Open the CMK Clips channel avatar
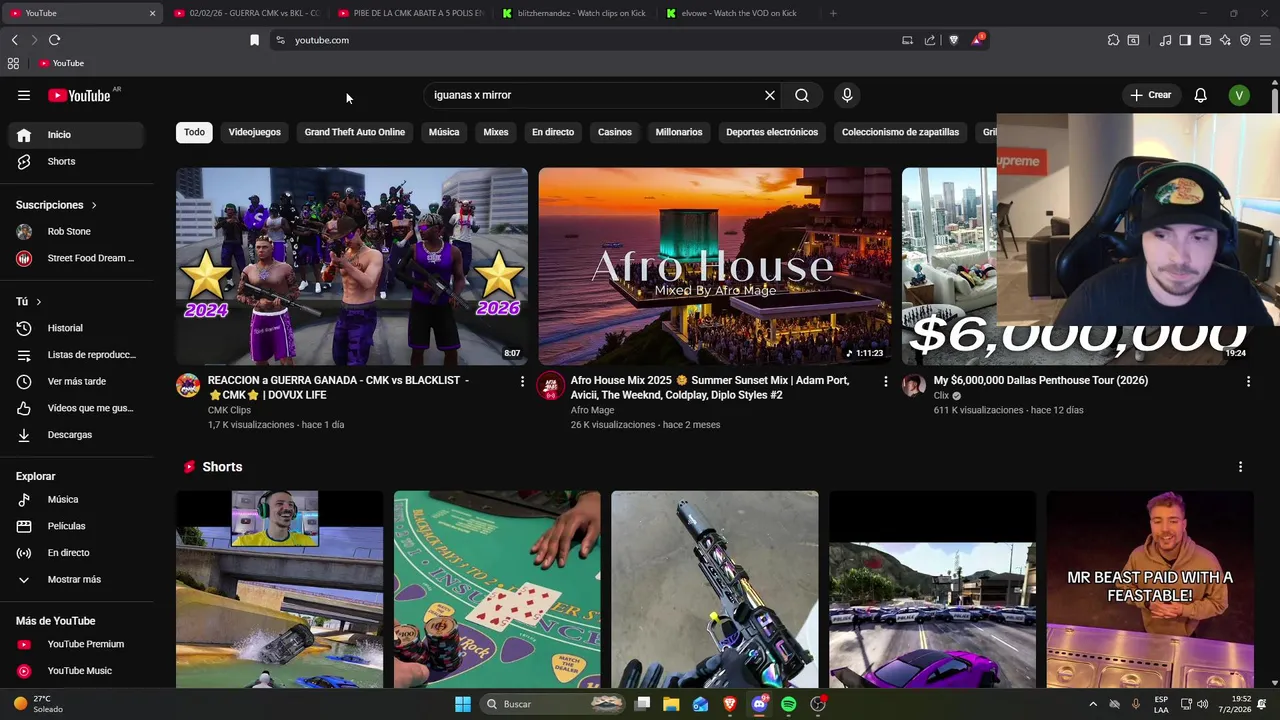 click(188, 386)
